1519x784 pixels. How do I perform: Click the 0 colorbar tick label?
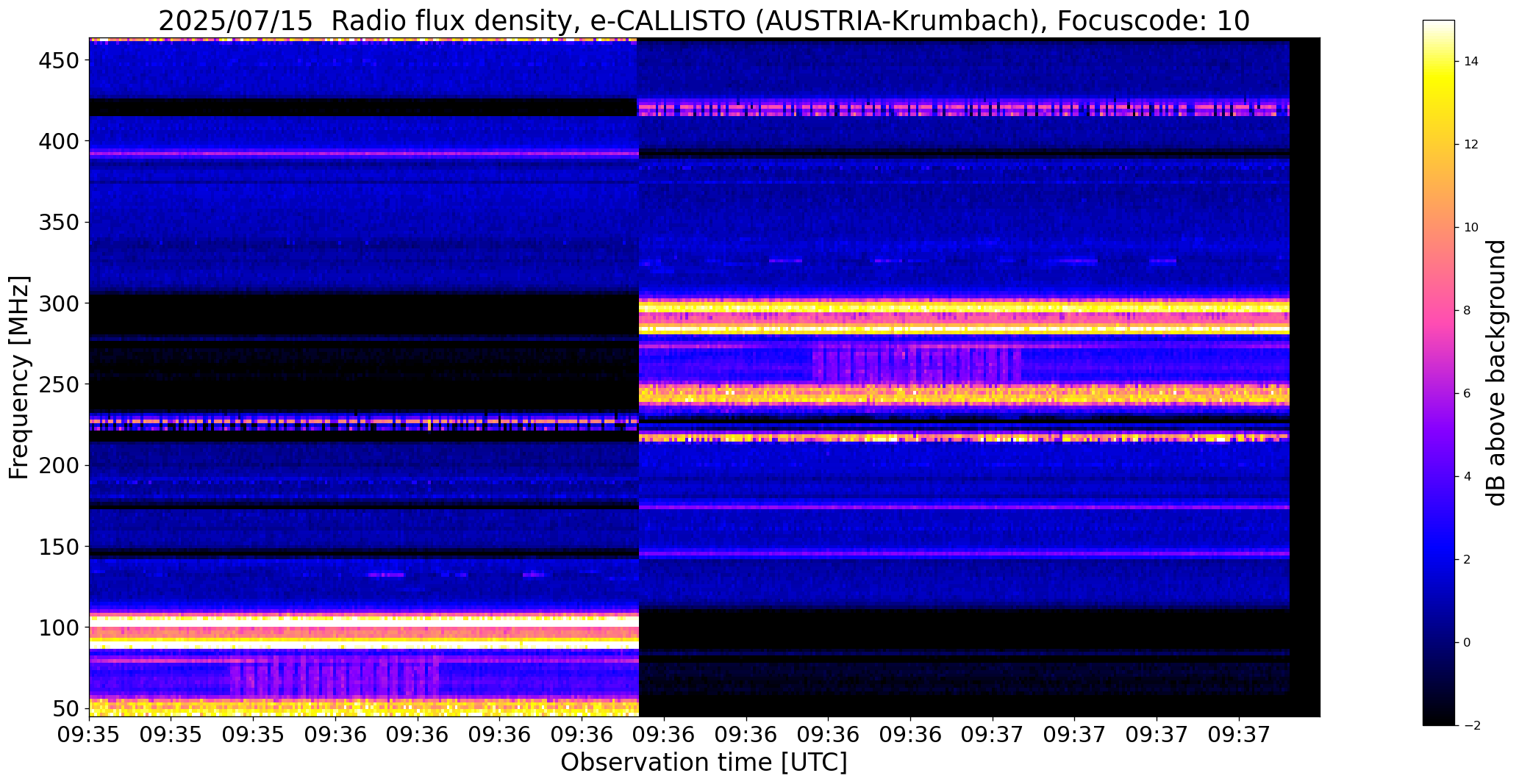pyautogui.click(x=1468, y=643)
